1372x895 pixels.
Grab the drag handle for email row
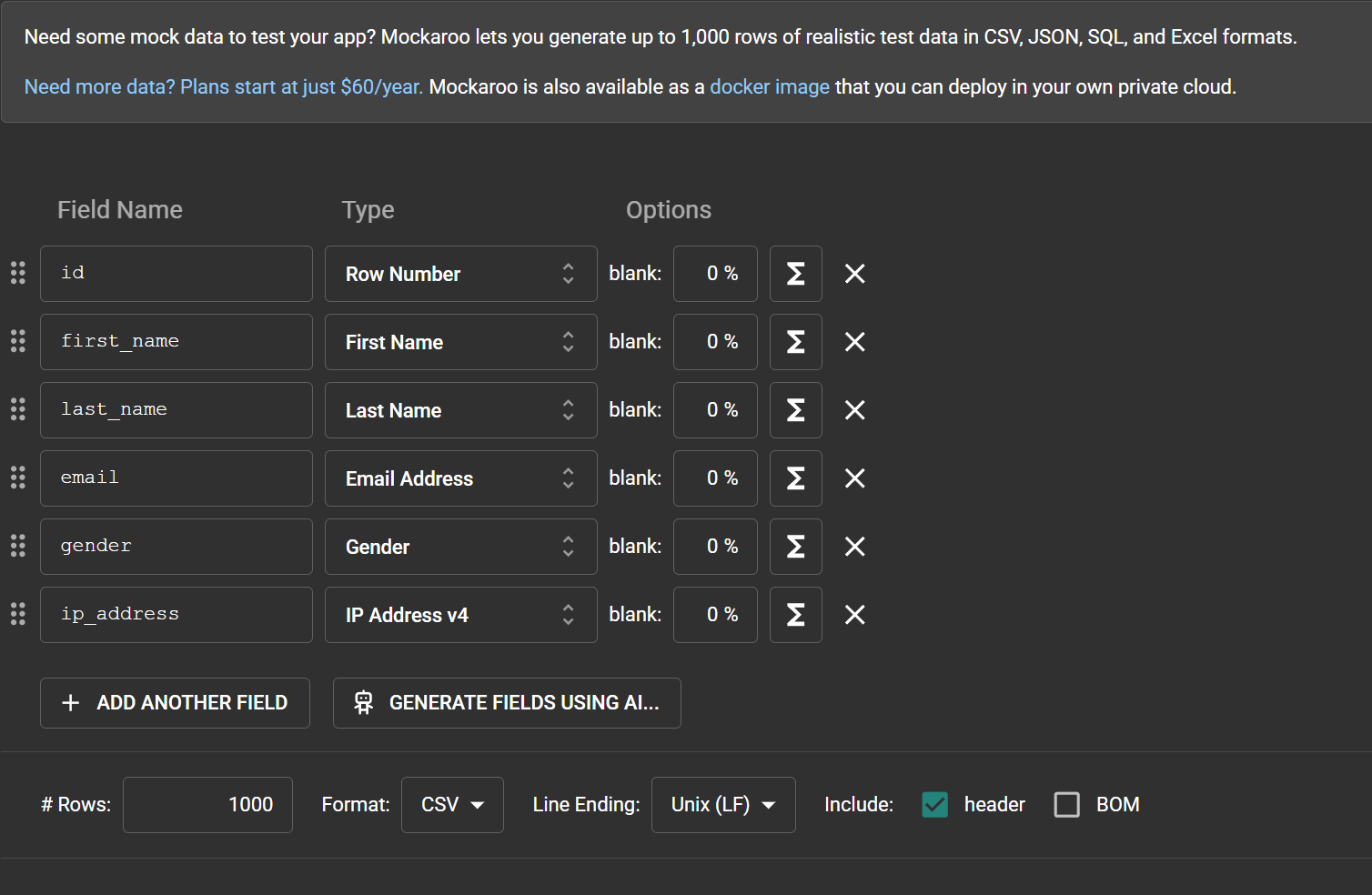point(18,478)
